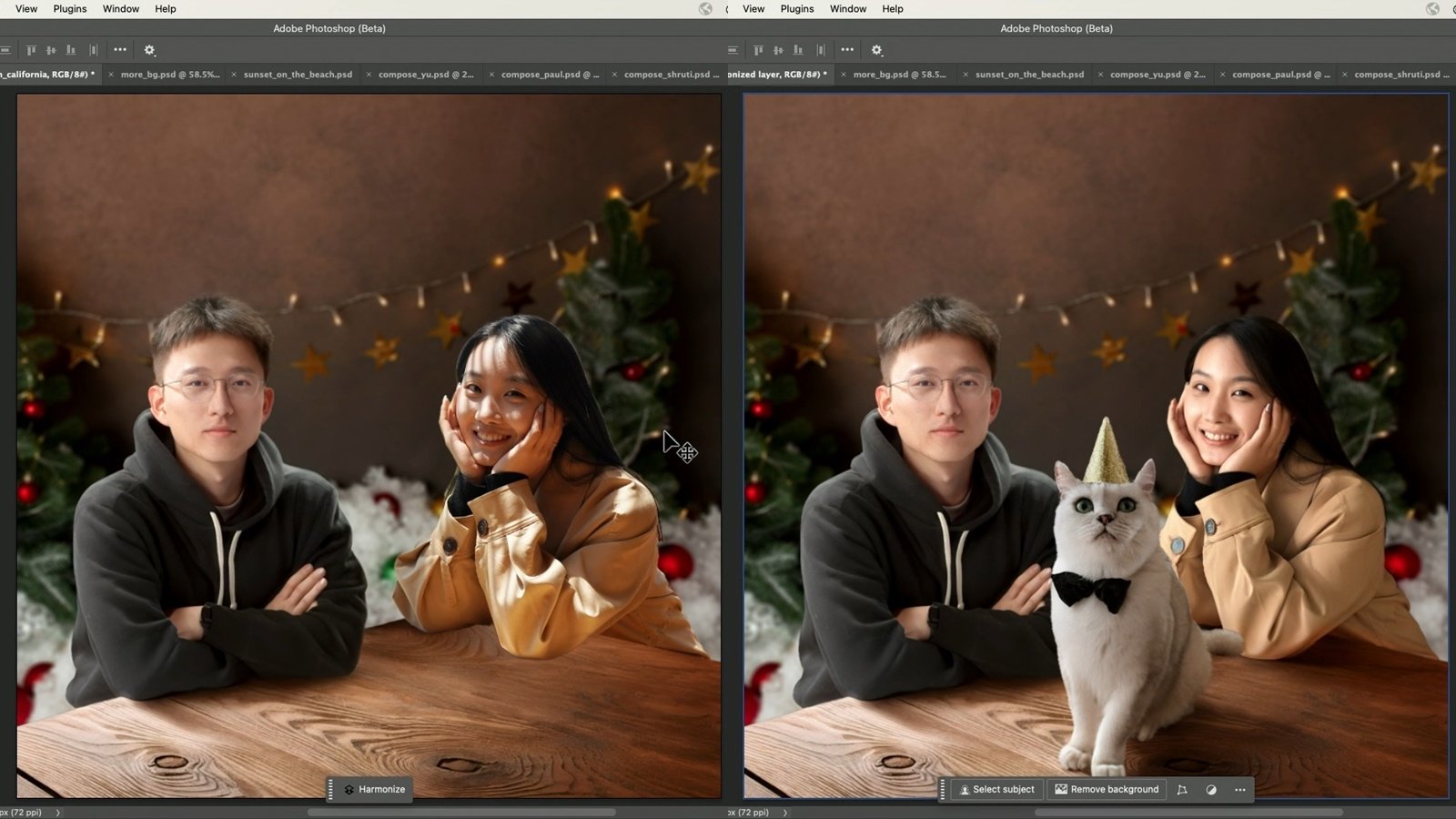Click align top edges icon in left window
This screenshot has height=819, width=1456.
31,50
